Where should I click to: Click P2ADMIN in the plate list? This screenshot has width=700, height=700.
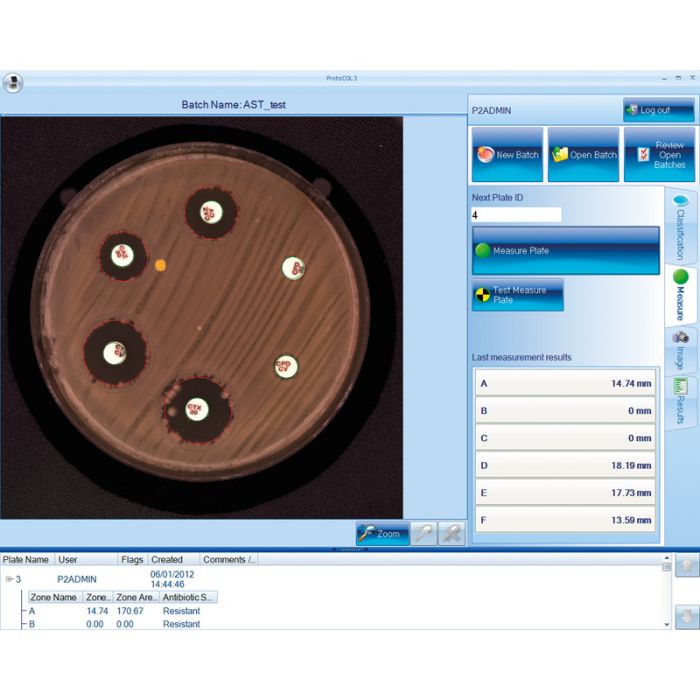(x=77, y=579)
